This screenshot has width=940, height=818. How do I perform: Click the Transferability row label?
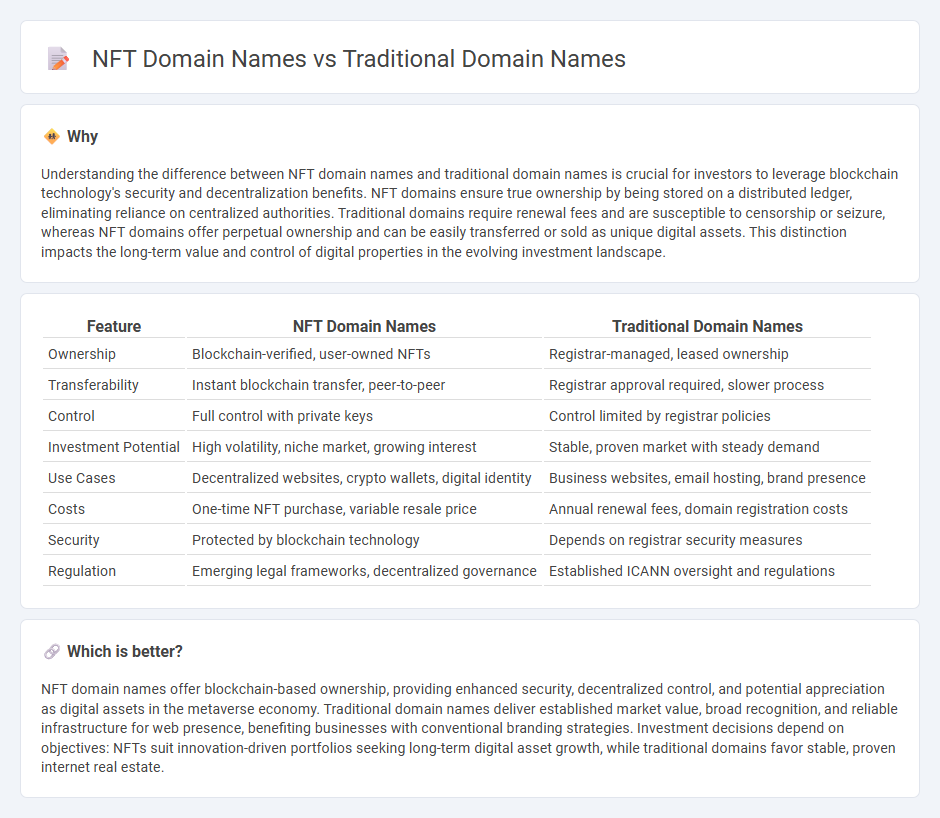point(93,385)
